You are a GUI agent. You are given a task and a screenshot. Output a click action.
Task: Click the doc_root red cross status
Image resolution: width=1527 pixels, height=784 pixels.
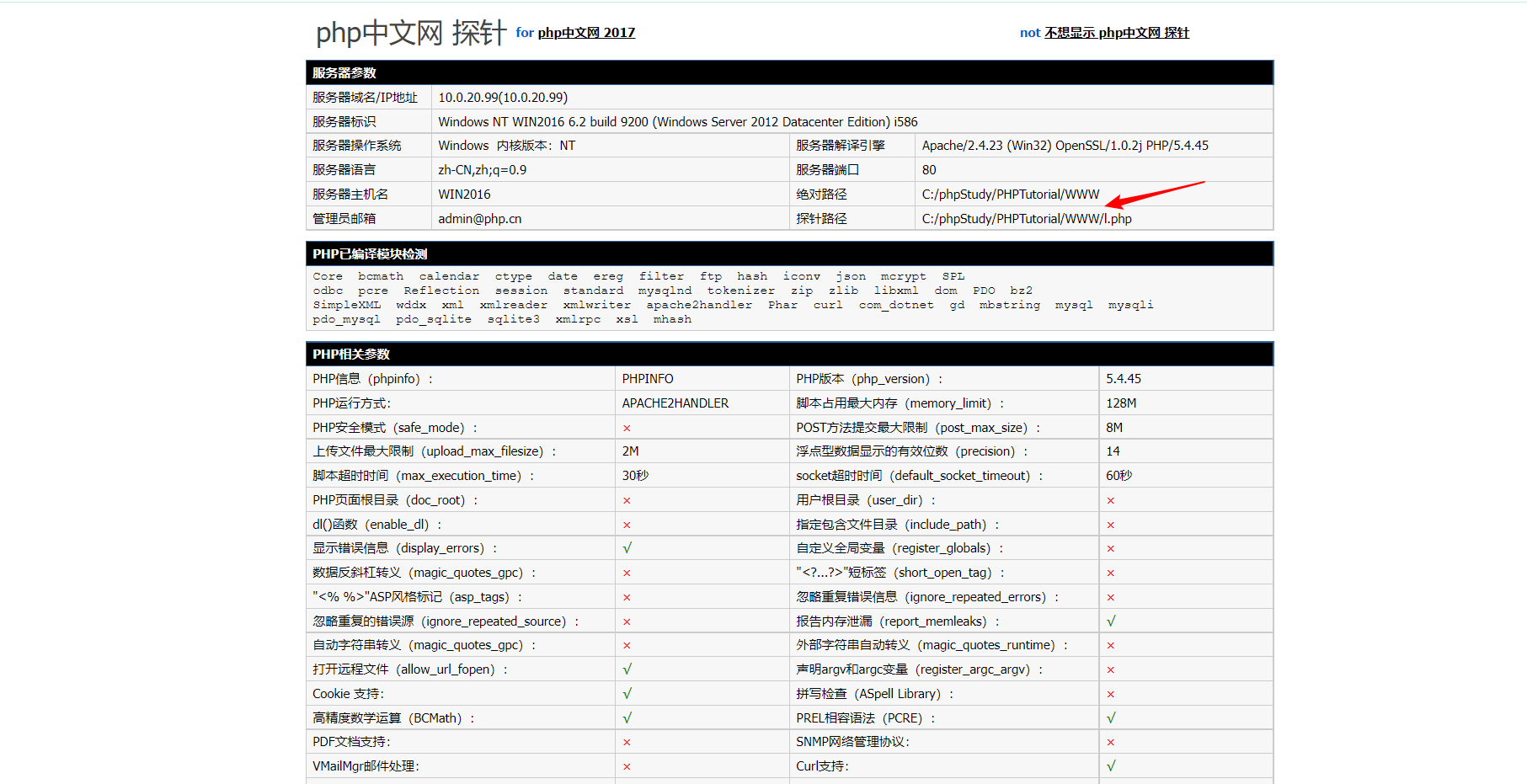(x=627, y=500)
